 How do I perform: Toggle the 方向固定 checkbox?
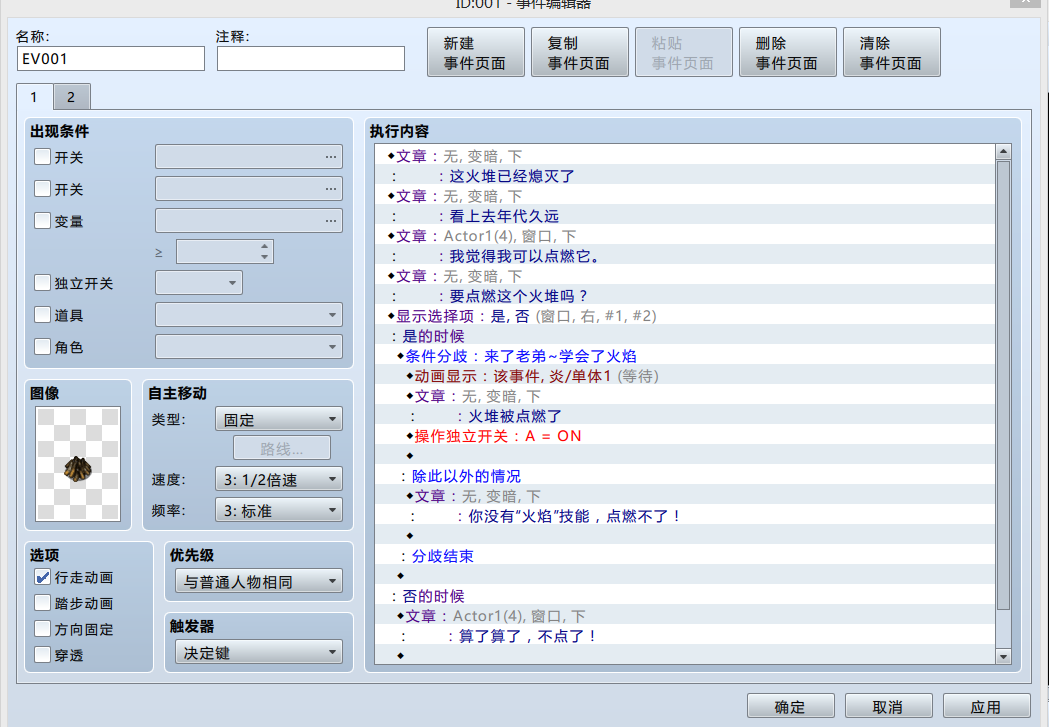(x=42, y=629)
